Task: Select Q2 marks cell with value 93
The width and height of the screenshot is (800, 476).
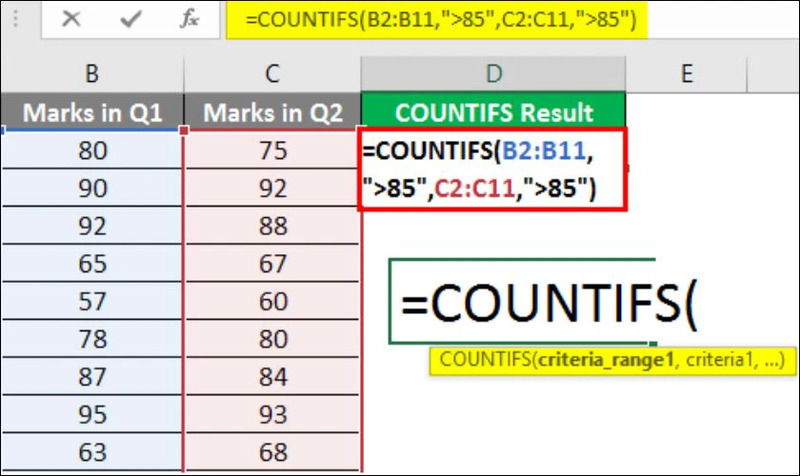Action: click(272, 414)
